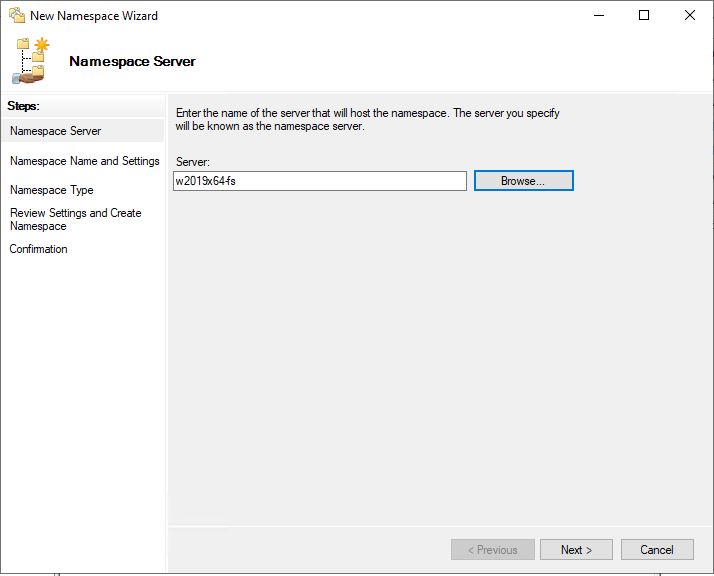Click the namespace server instruction text
Image resolution: width=714 pixels, height=576 pixels.
coord(367,119)
